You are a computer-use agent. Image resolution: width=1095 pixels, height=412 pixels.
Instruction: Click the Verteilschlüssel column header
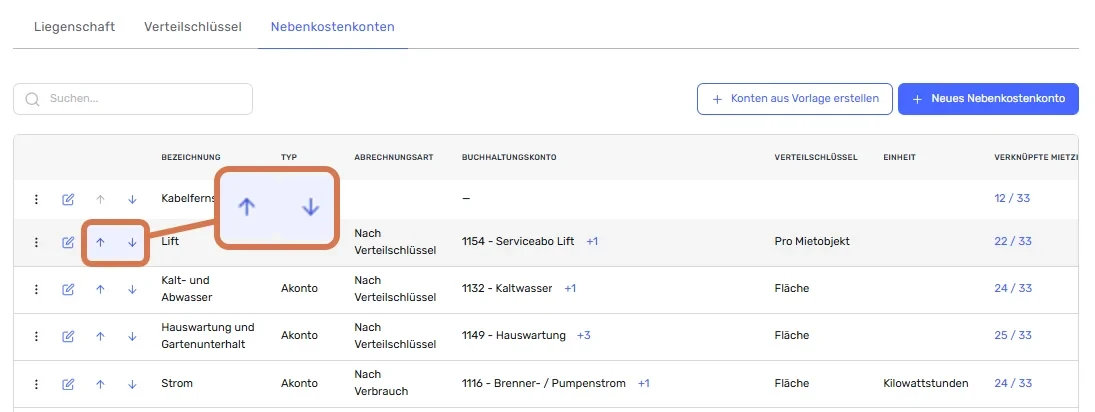click(816, 157)
